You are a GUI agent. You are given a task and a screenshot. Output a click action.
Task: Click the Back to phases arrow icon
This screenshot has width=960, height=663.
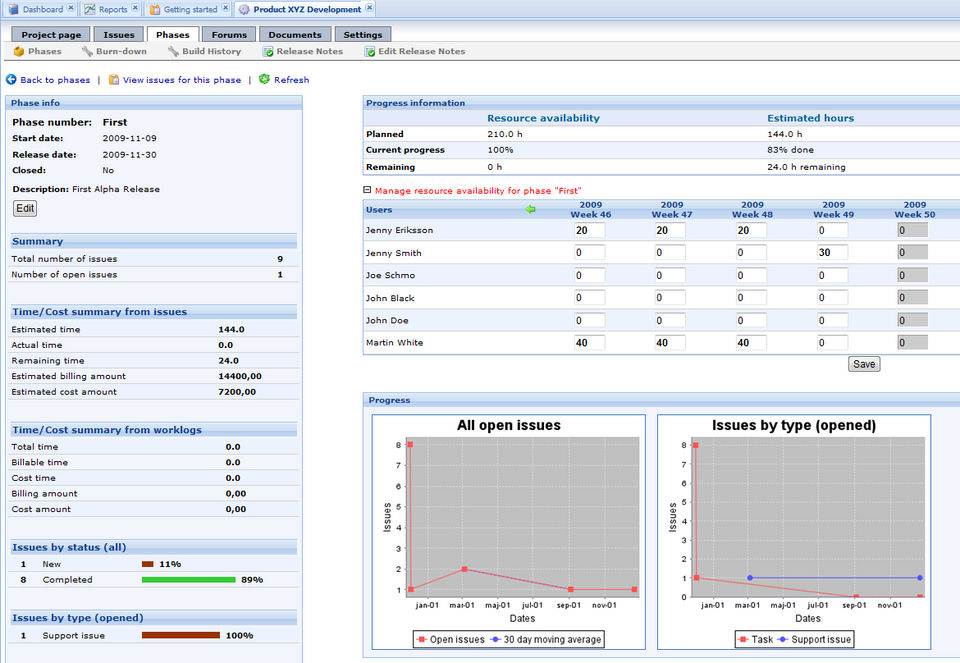pyautogui.click(x=11, y=80)
